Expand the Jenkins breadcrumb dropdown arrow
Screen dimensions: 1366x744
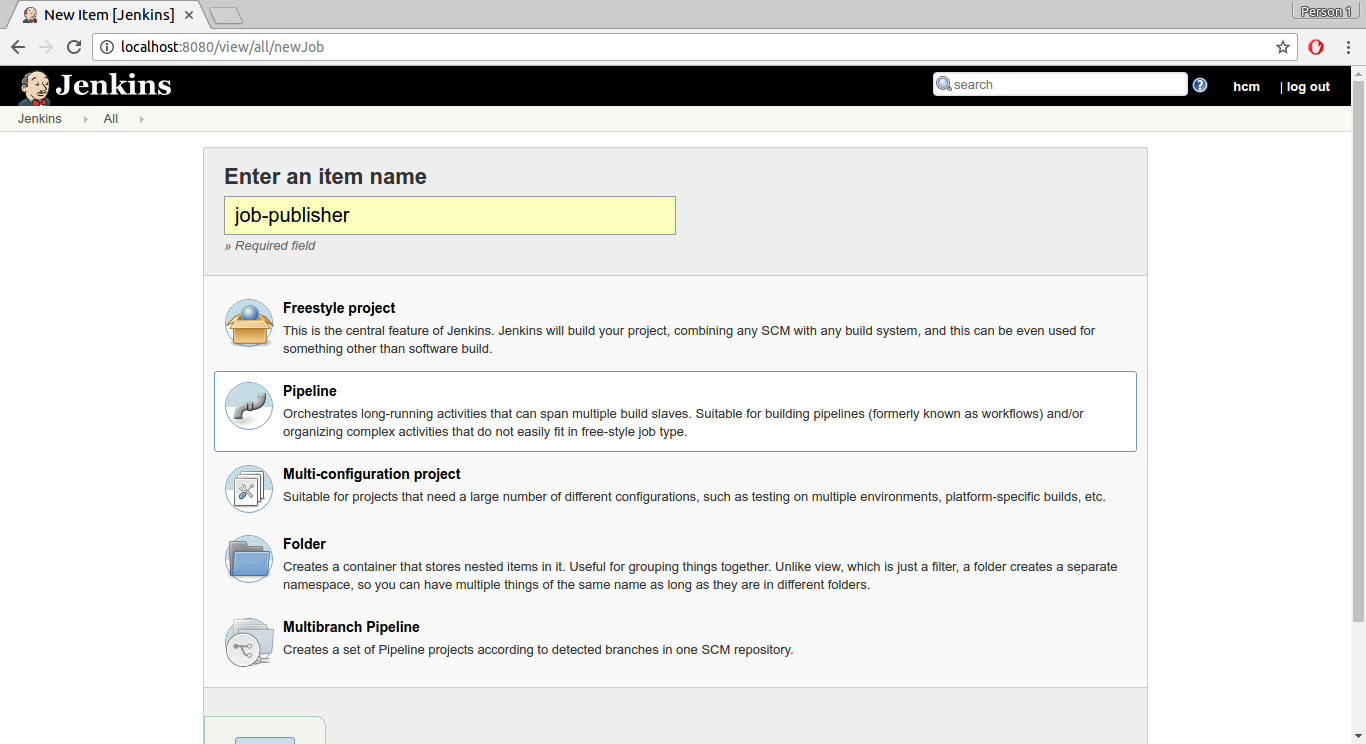(85, 119)
